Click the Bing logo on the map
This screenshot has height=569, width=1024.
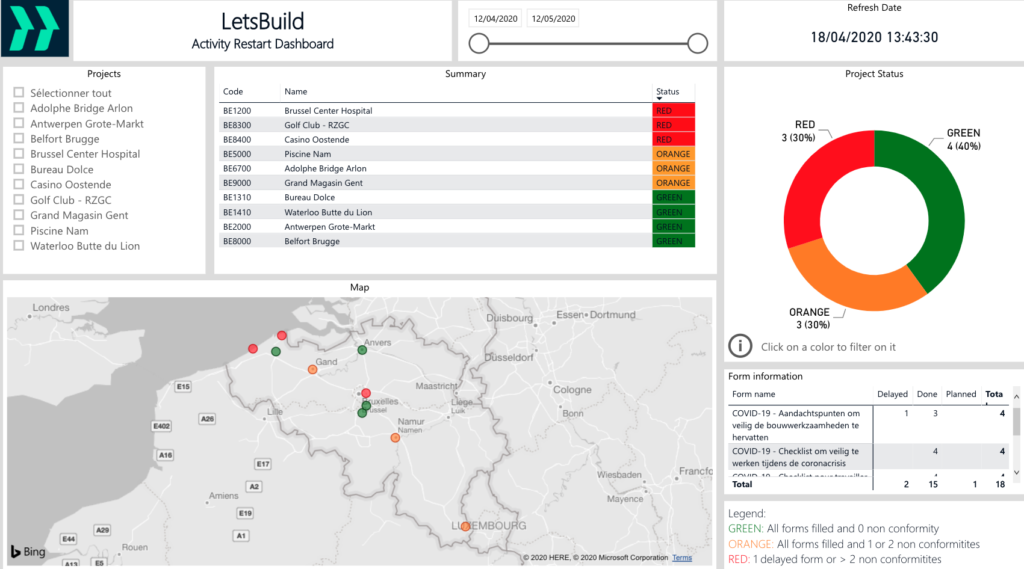[x=29, y=552]
